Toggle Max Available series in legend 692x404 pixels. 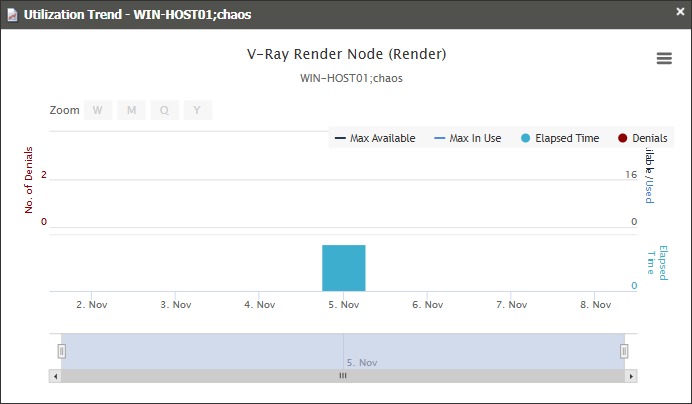pos(374,138)
